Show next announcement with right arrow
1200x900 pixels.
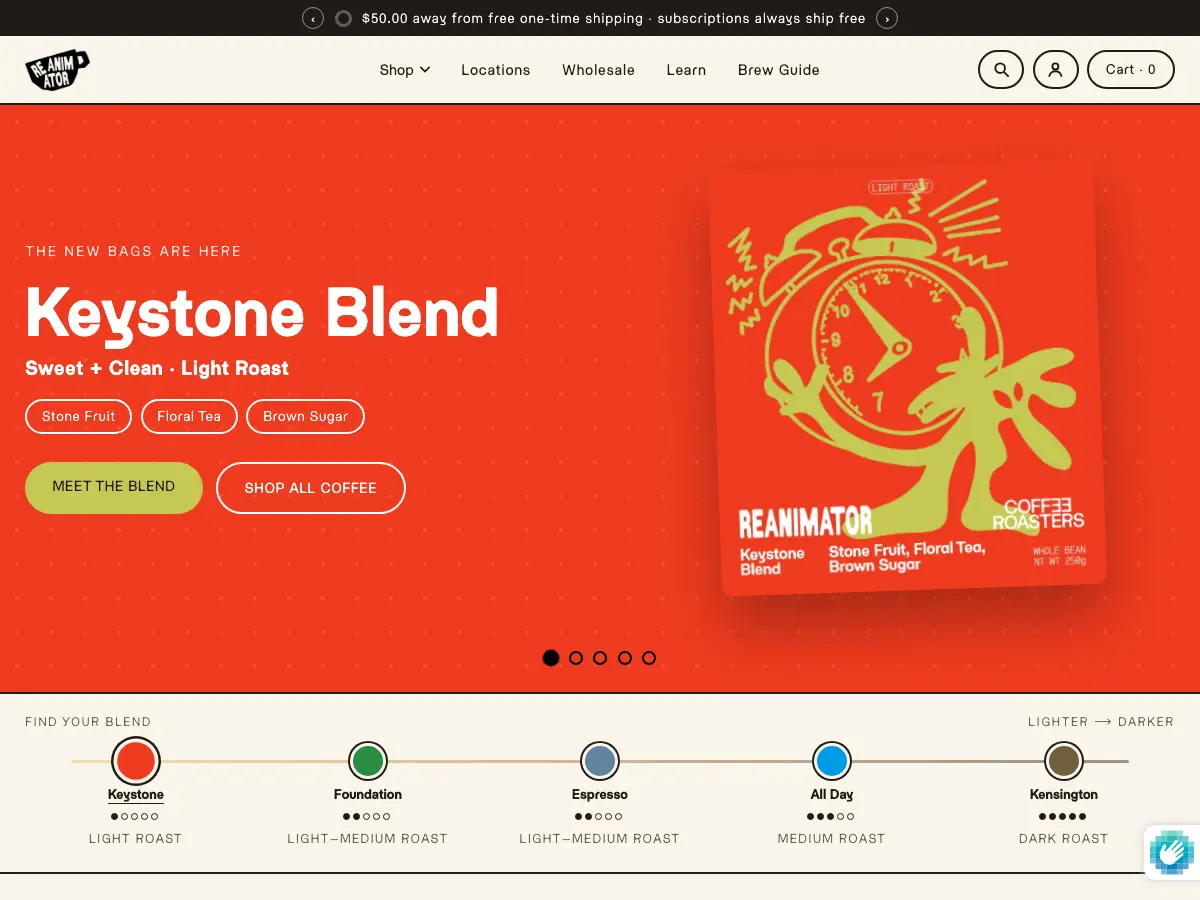coord(887,18)
